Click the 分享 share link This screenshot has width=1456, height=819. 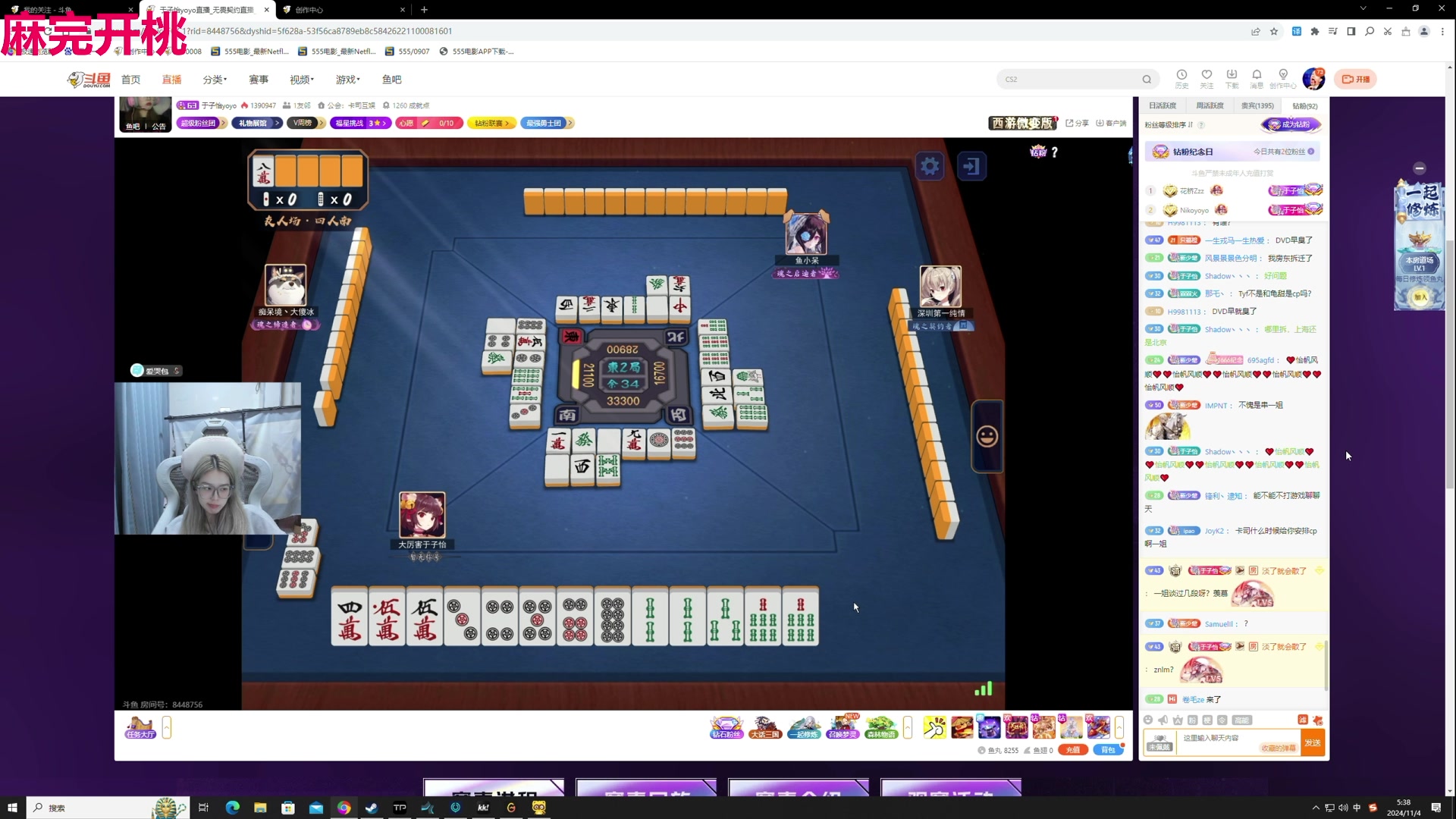coord(1077,123)
